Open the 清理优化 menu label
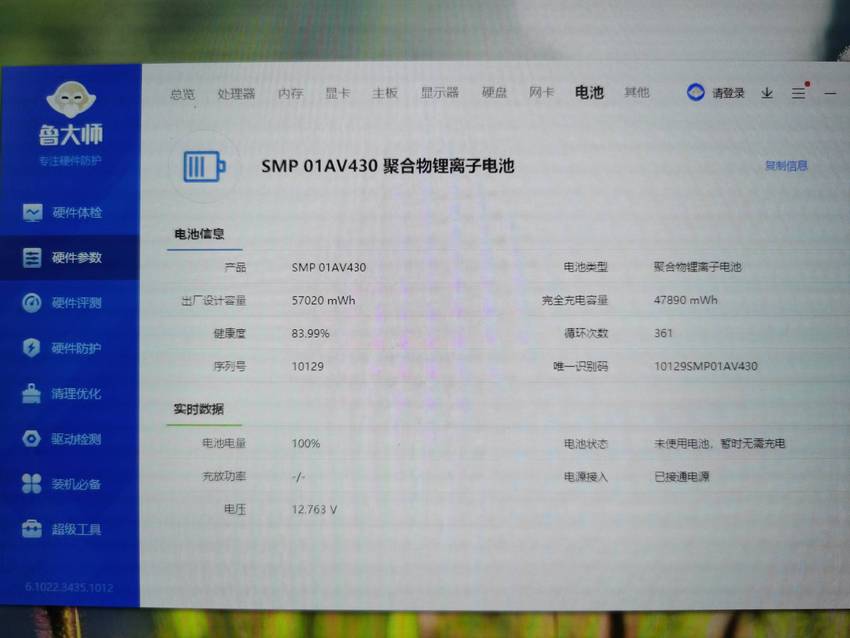This screenshot has width=850, height=638. pyautogui.click(x=76, y=394)
